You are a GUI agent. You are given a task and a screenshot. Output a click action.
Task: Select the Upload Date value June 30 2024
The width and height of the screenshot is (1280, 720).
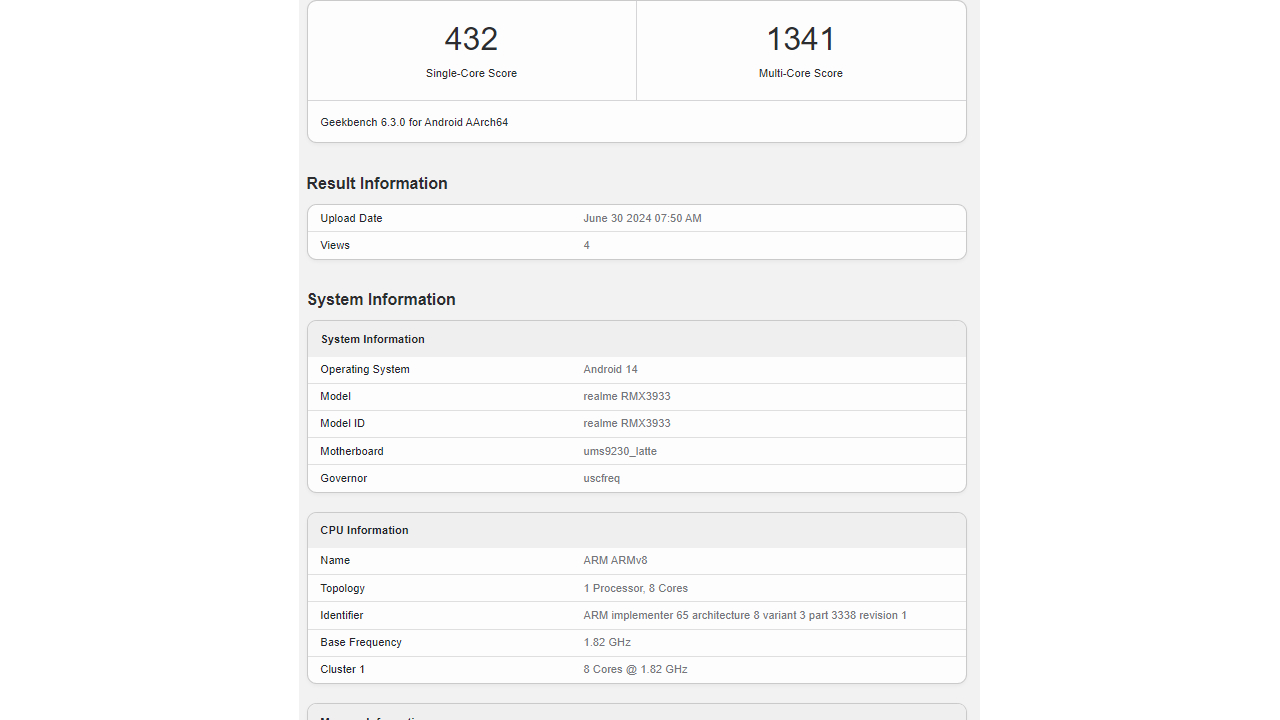click(642, 218)
